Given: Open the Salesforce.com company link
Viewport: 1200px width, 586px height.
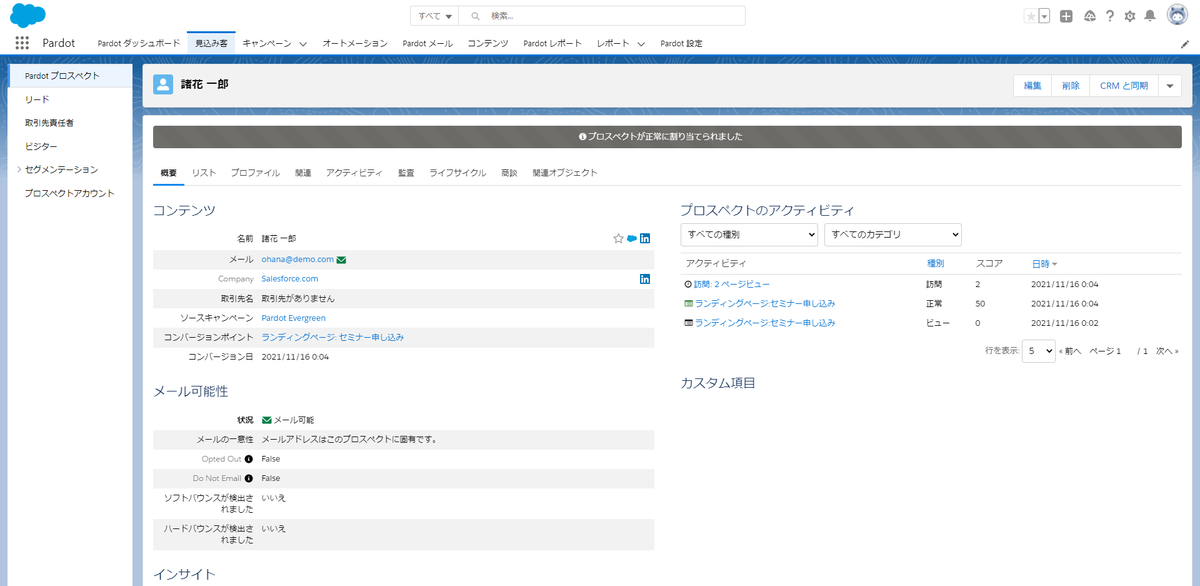Looking at the screenshot, I should pos(290,279).
